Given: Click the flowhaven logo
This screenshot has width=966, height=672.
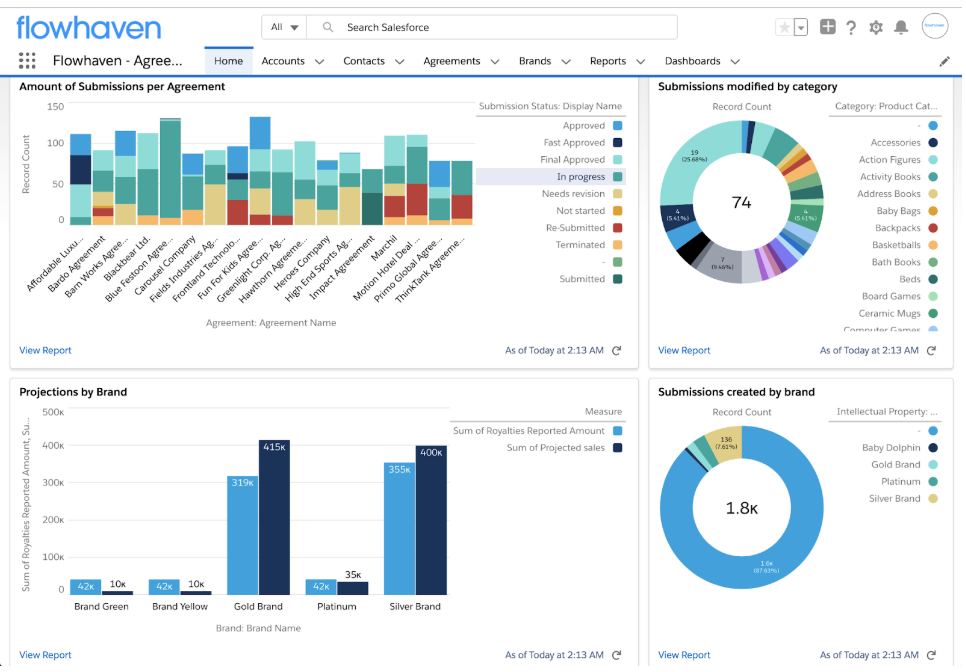Looking at the screenshot, I should point(89,28).
